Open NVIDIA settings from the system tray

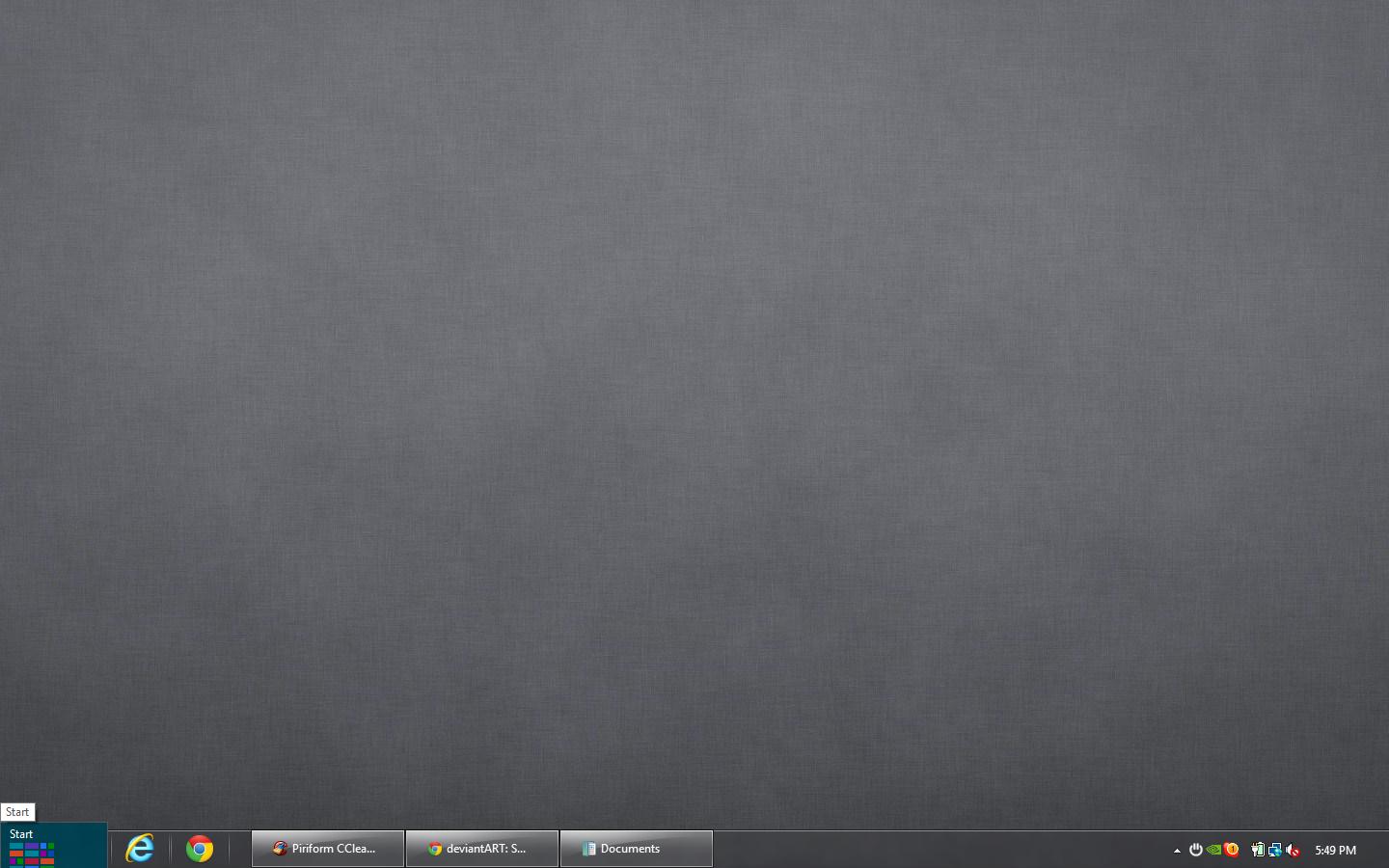1213,851
